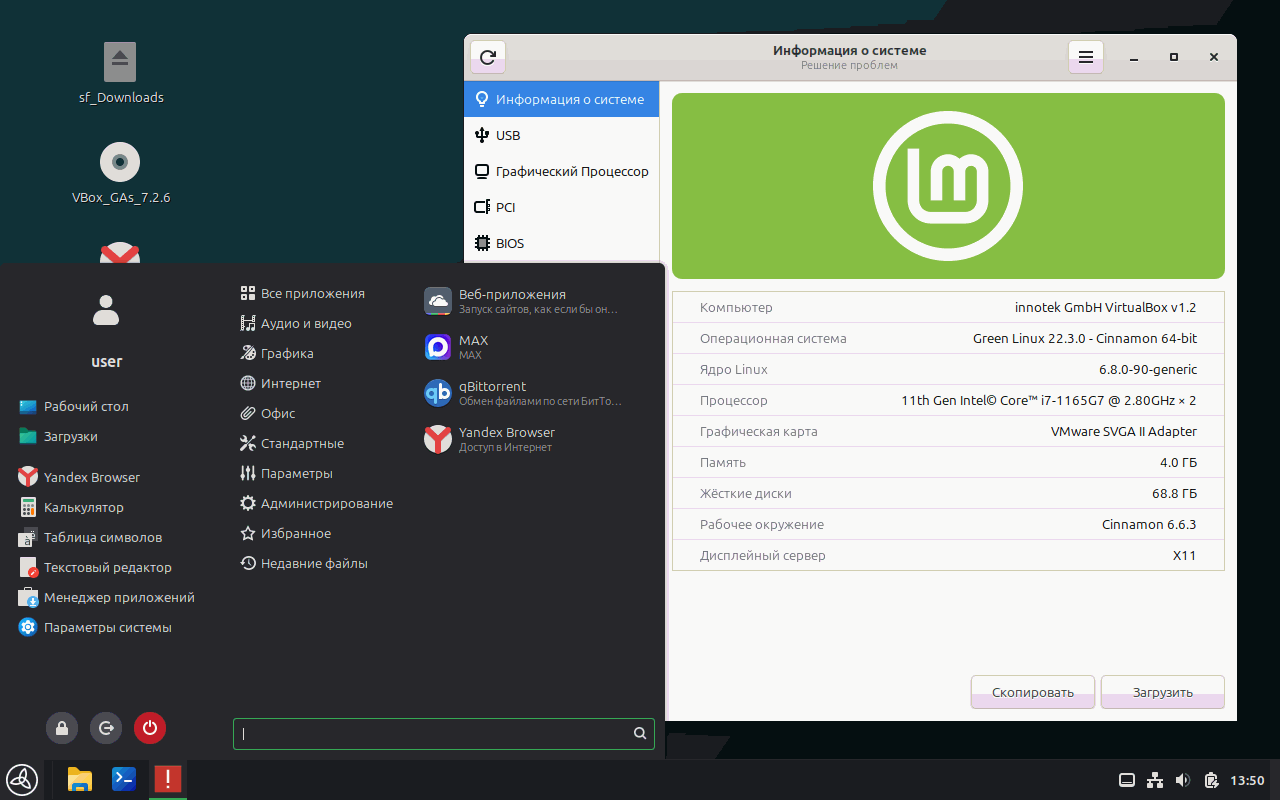This screenshot has height=800, width=1280.
Task: Click the lock screen icon
Action: pos(62,728)
